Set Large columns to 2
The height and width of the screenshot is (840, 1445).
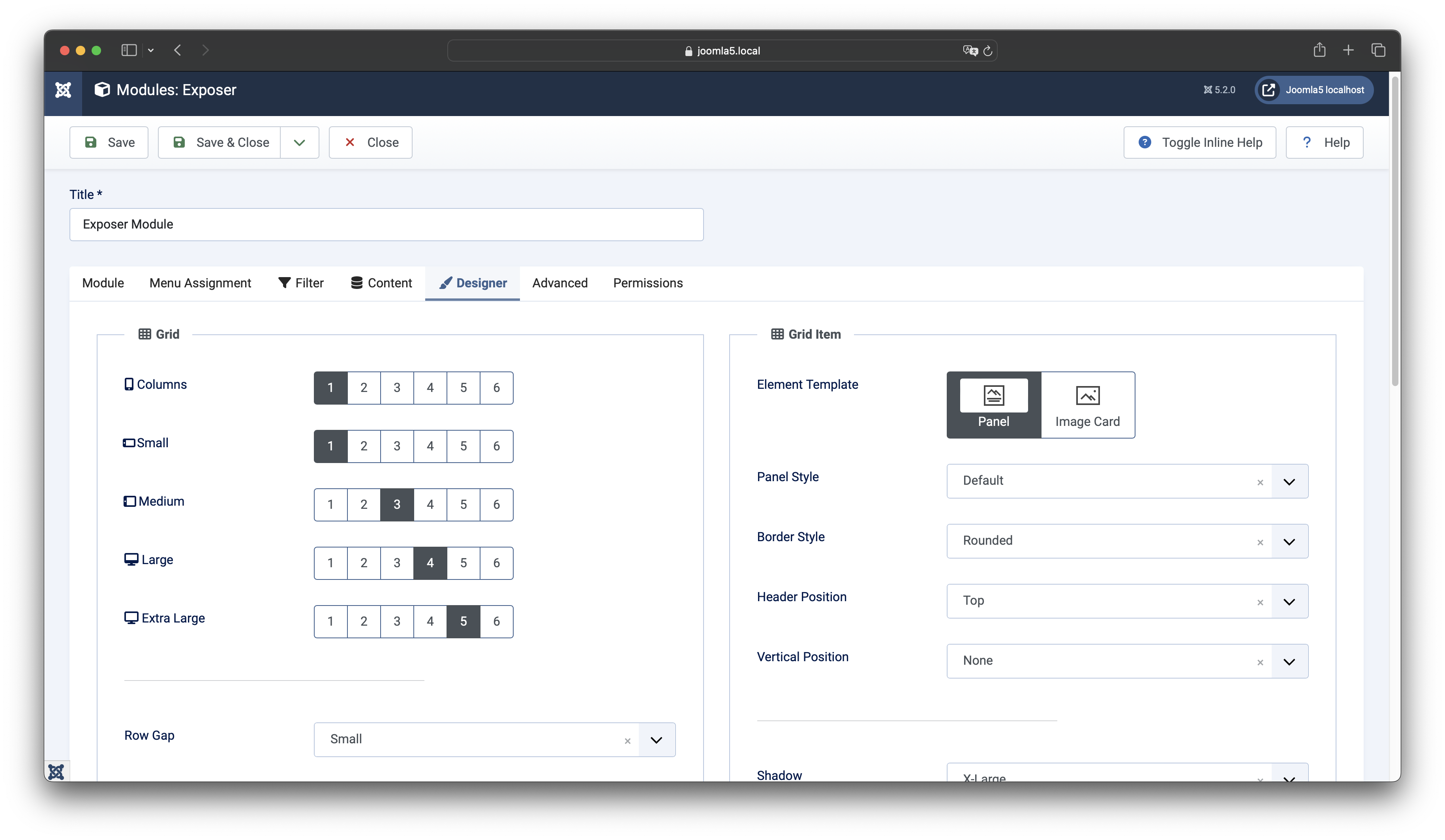point(364,563)
